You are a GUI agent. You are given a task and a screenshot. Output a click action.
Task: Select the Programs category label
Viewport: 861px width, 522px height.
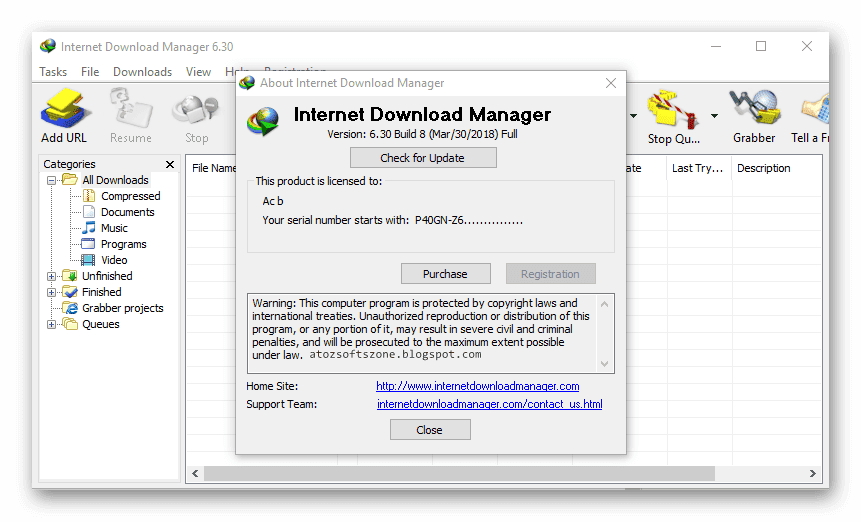124,244
